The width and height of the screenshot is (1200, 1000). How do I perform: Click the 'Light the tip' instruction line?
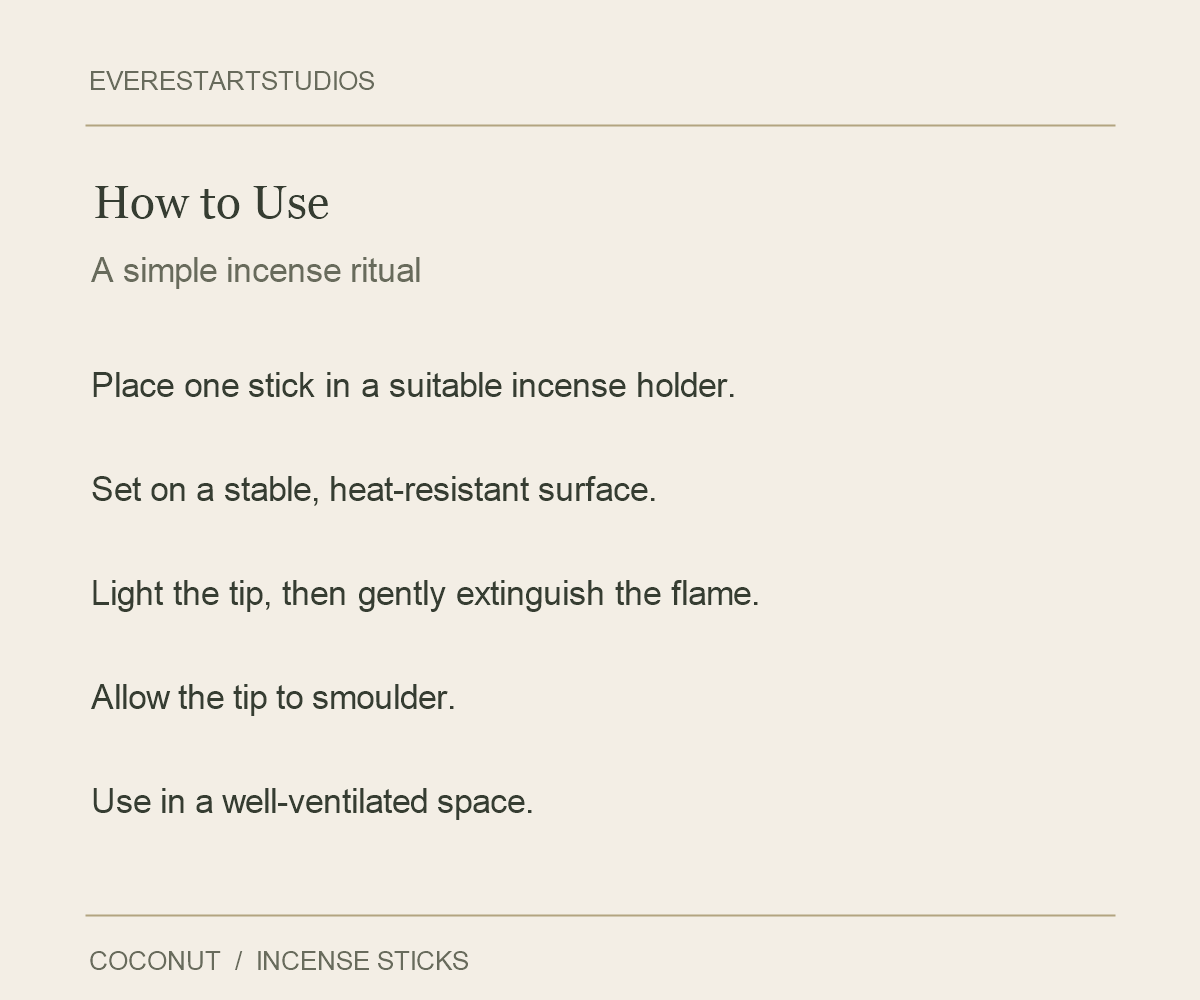pyautogui.click(x=425, y=594)
